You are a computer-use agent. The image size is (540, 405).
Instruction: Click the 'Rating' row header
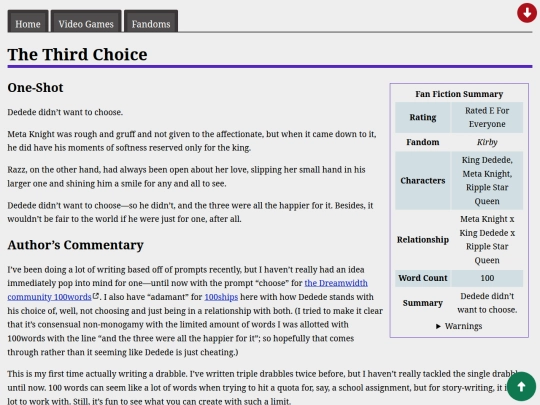[423, 117]
